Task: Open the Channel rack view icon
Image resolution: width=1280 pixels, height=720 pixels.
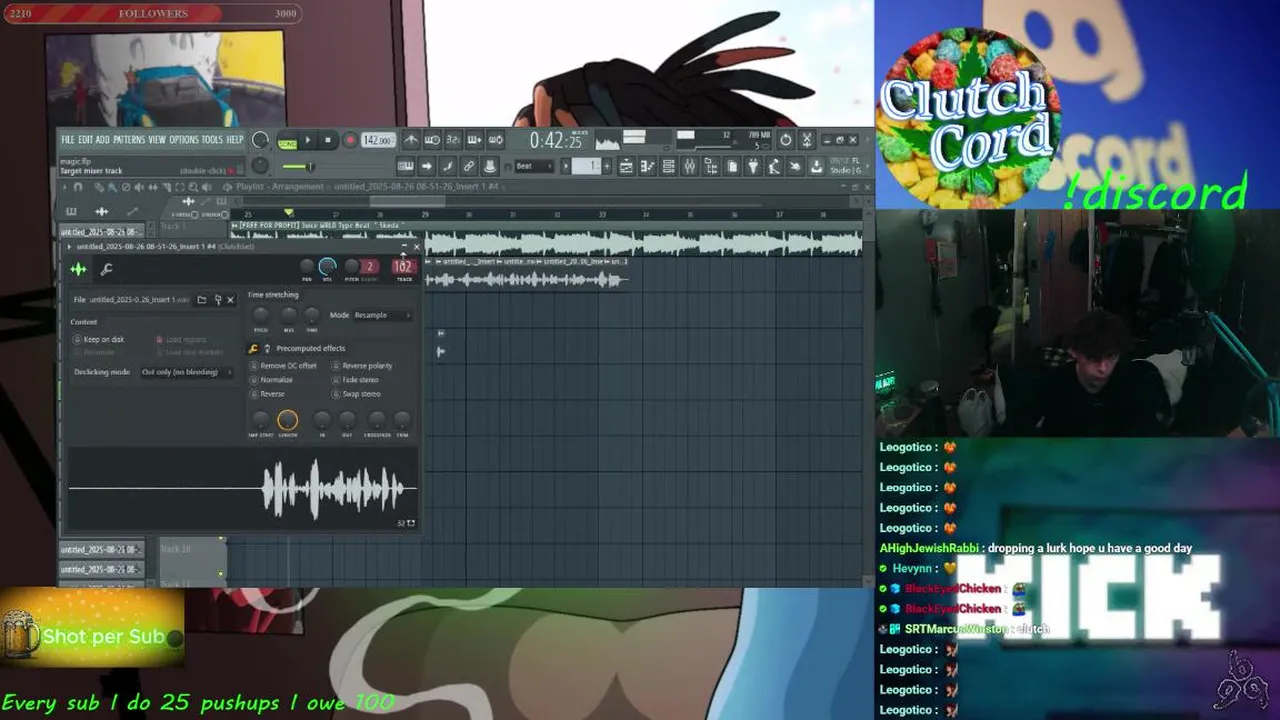Action: [668, 166]
